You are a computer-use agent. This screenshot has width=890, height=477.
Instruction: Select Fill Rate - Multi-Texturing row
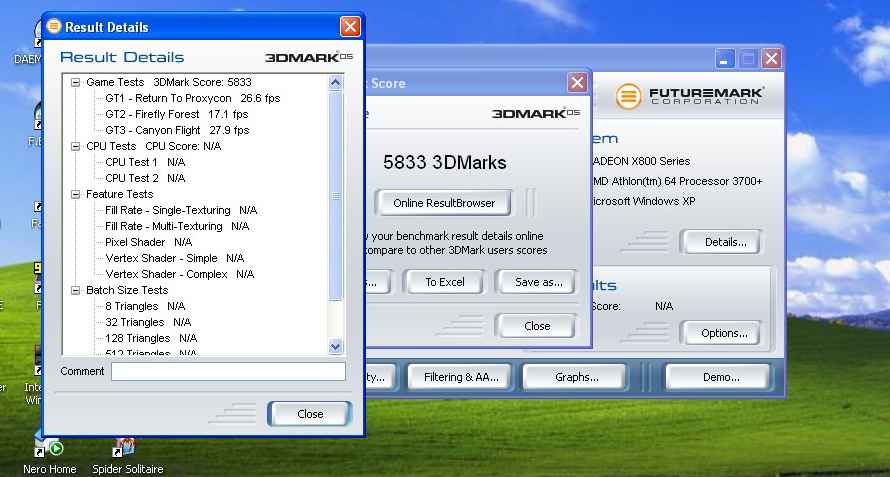pyautogui.click(x=177, y=226)
